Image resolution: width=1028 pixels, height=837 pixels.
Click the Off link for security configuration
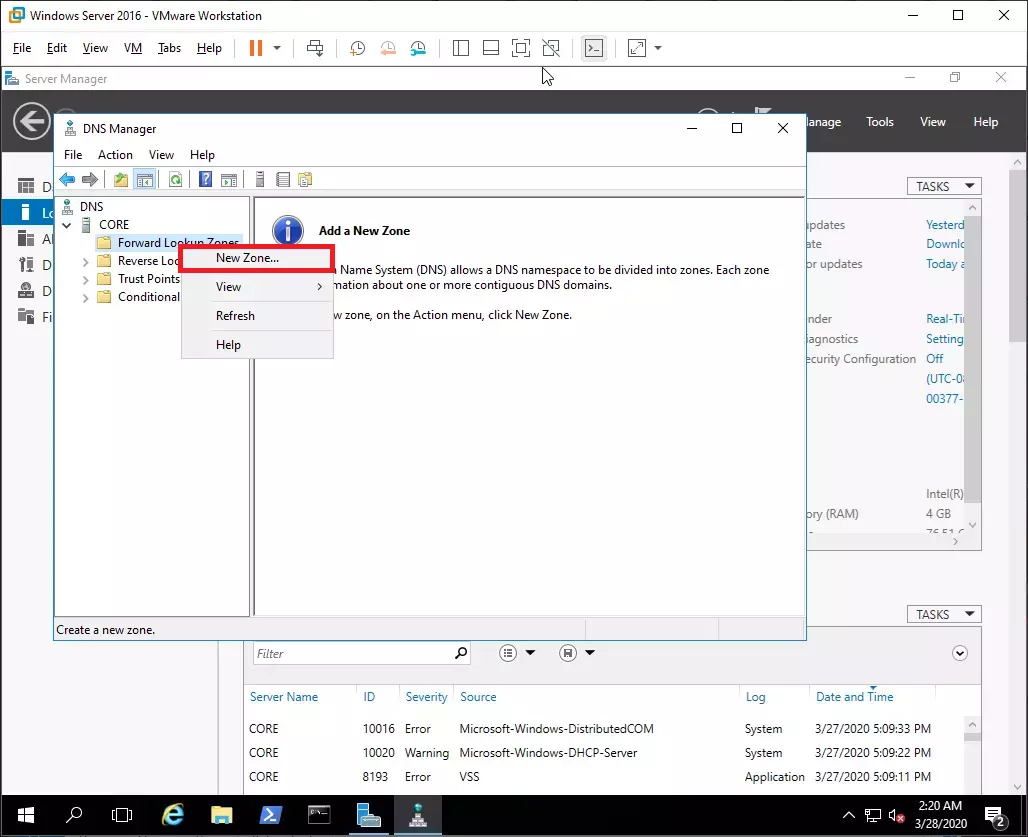[x=934, y=359]
